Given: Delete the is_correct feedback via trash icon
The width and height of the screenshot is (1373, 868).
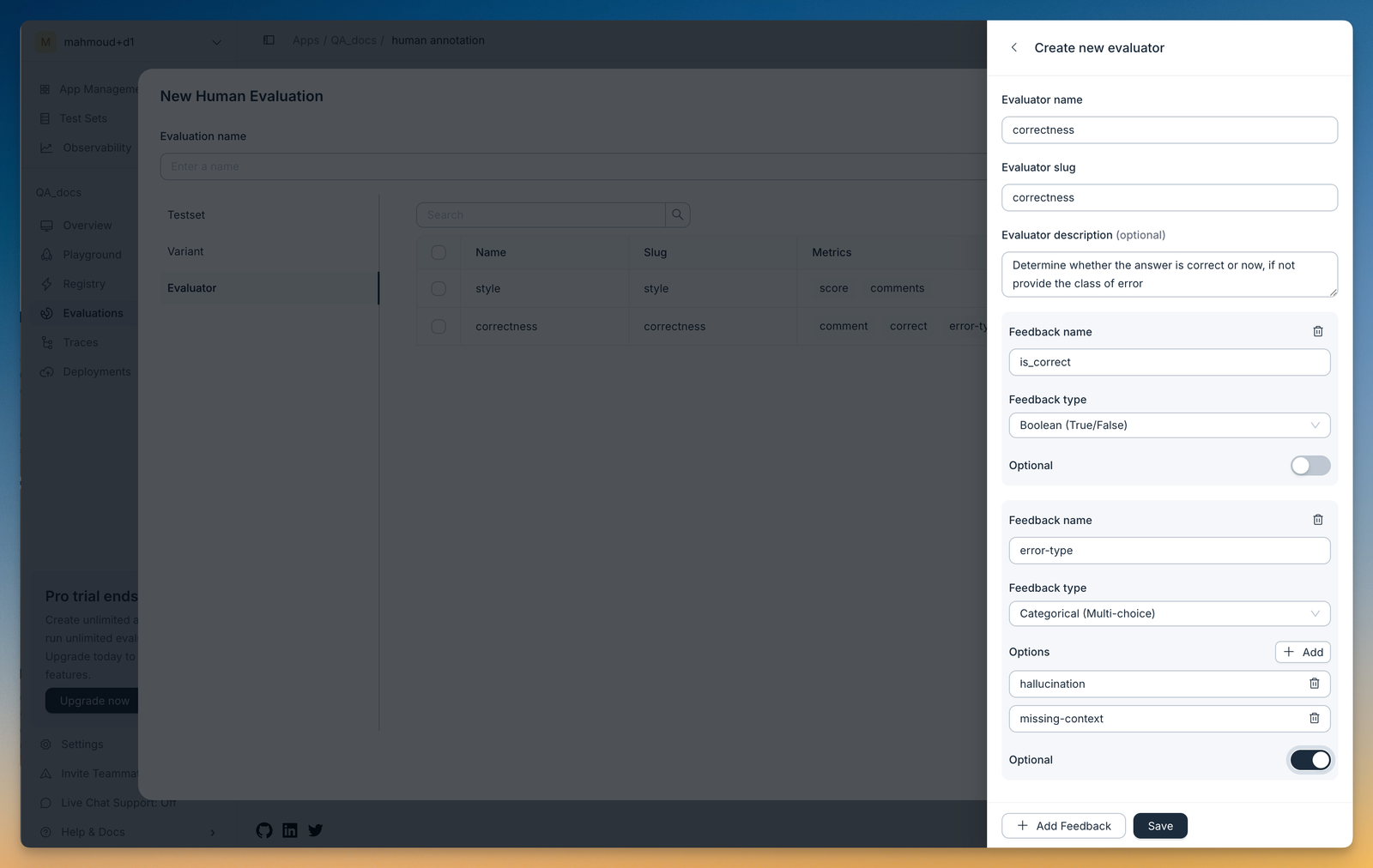Looking at the screenshot, I should (x=1318, y=331).
